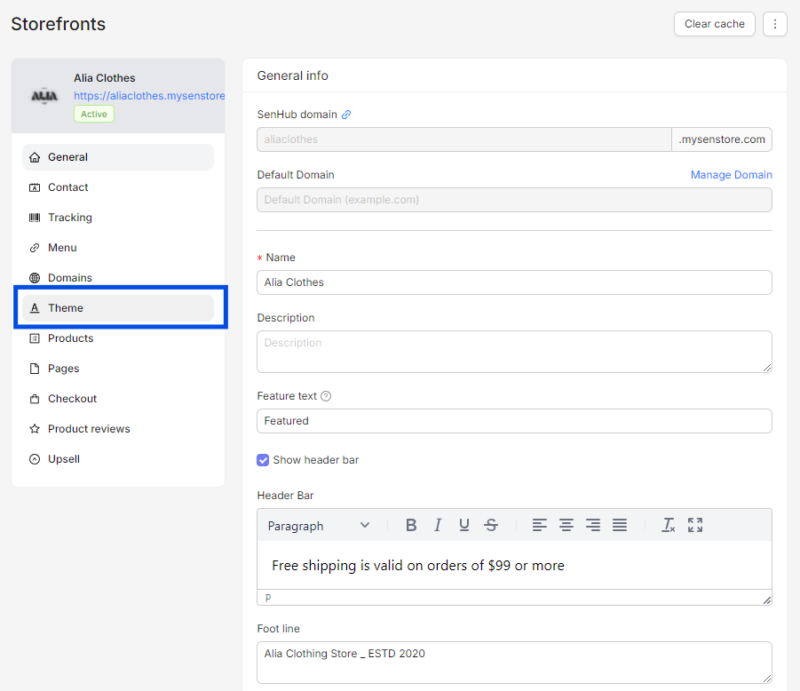Click the header bar editor text
800x691 pixels.
418,565
